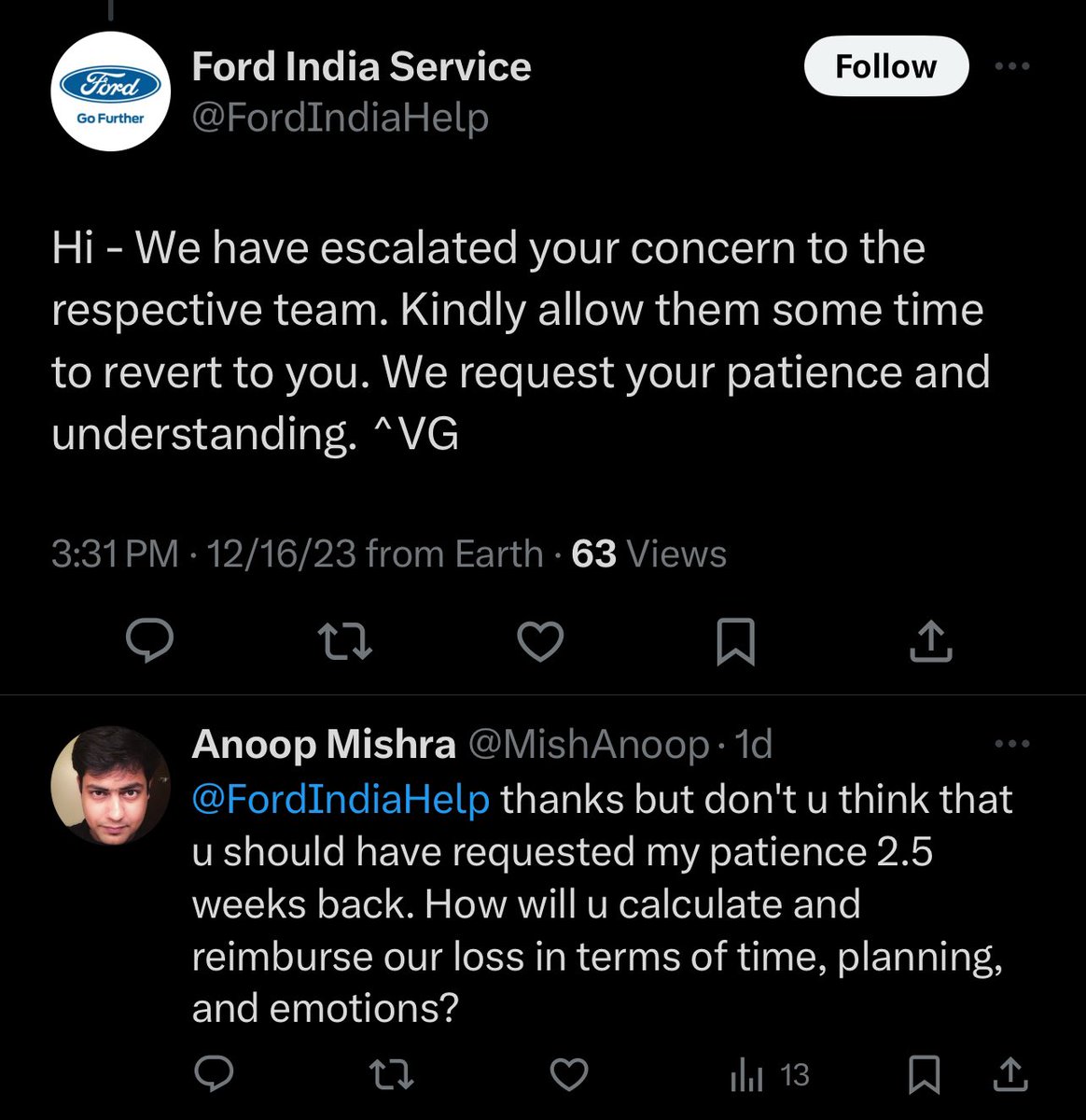
Task: Like Anoop Mishra's reply
Action: [568, 1075]
